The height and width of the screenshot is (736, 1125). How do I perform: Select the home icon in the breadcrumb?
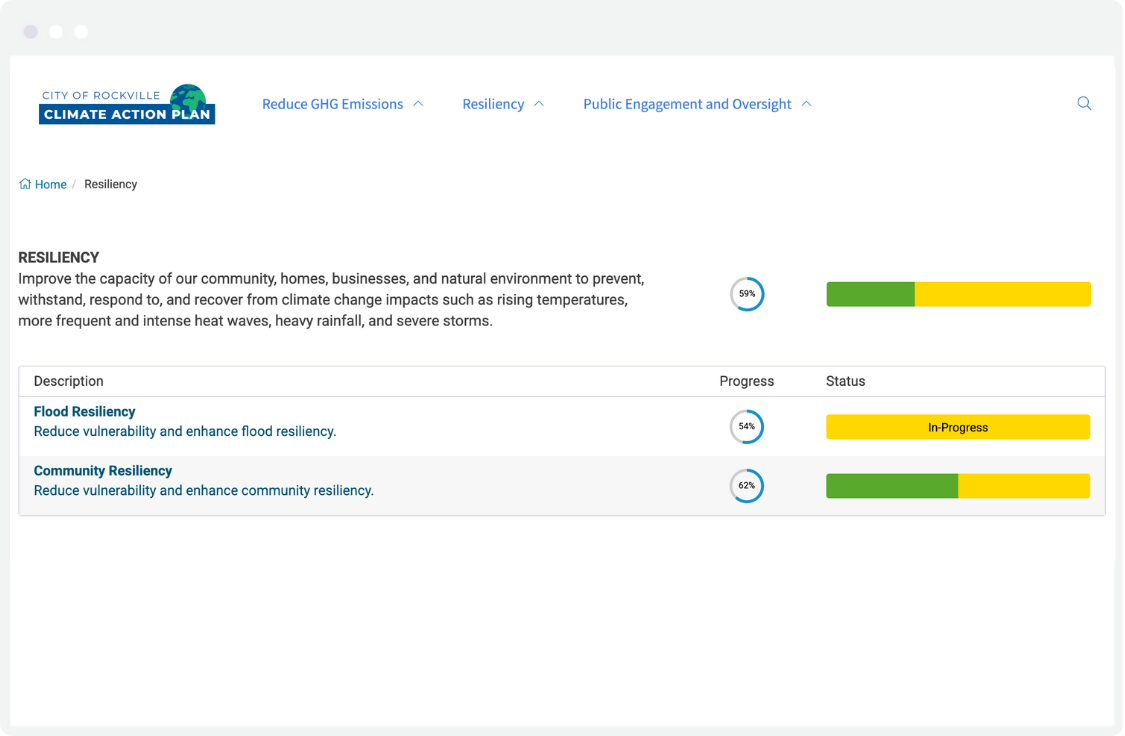coord(23,183)
